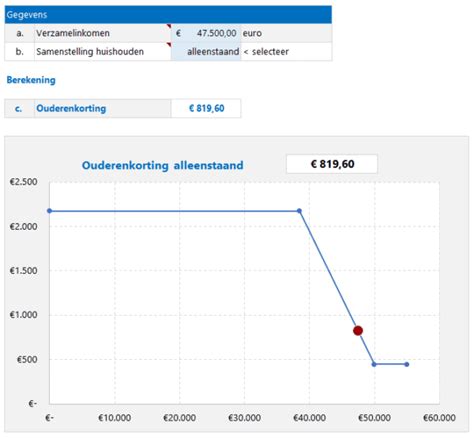Click the €2.500 y-axis label
This screenshot has height=438, width=474.
point(23,182)
